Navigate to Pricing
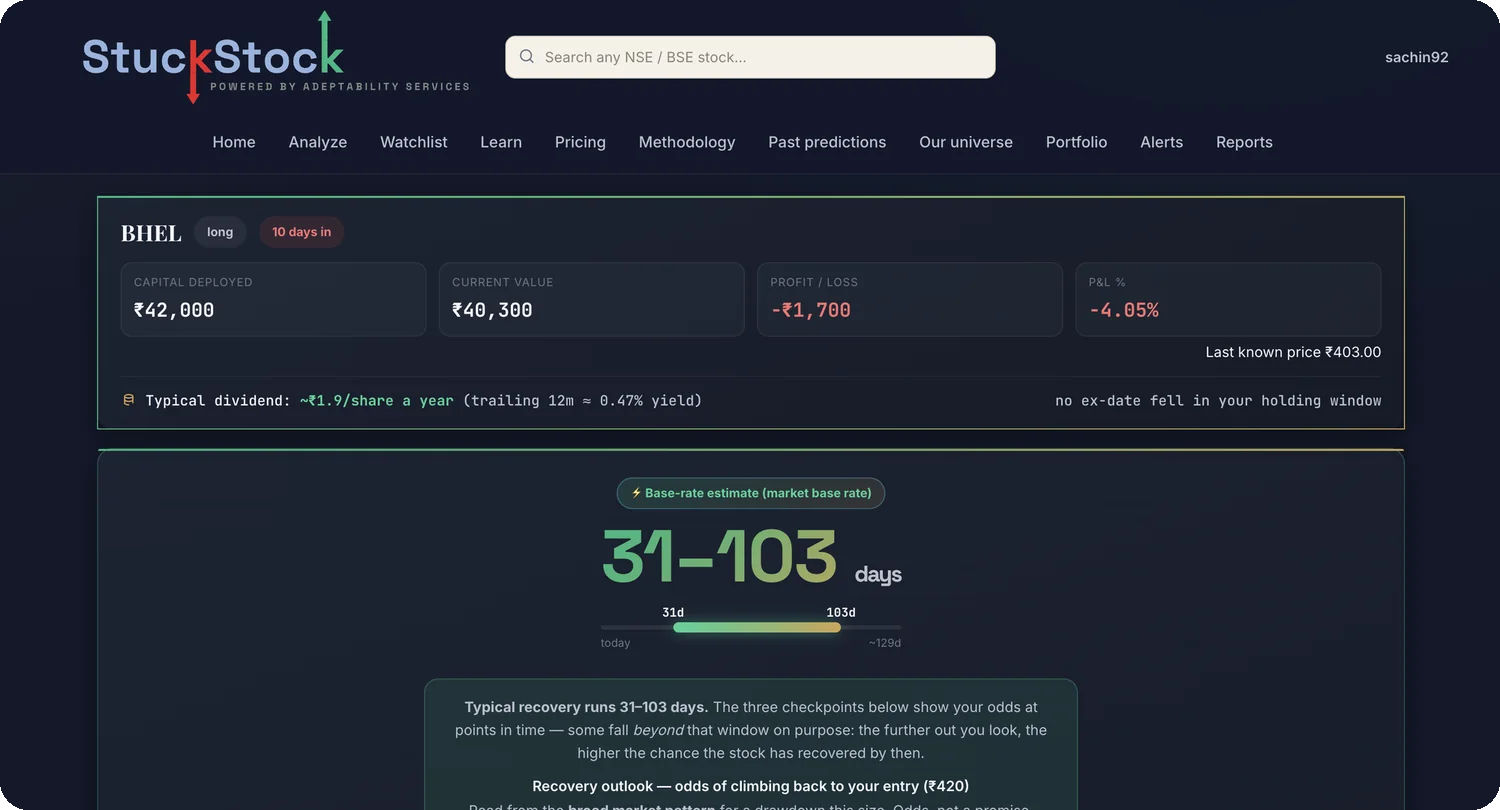The image size is (1500, 810). pyautogui.click(x=580, y=142)
